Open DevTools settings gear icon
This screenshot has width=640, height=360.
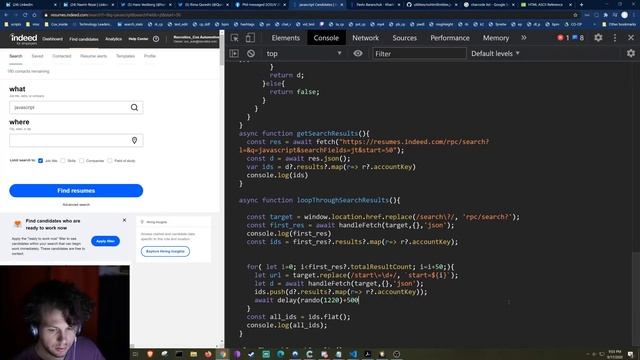coord(598,38)
